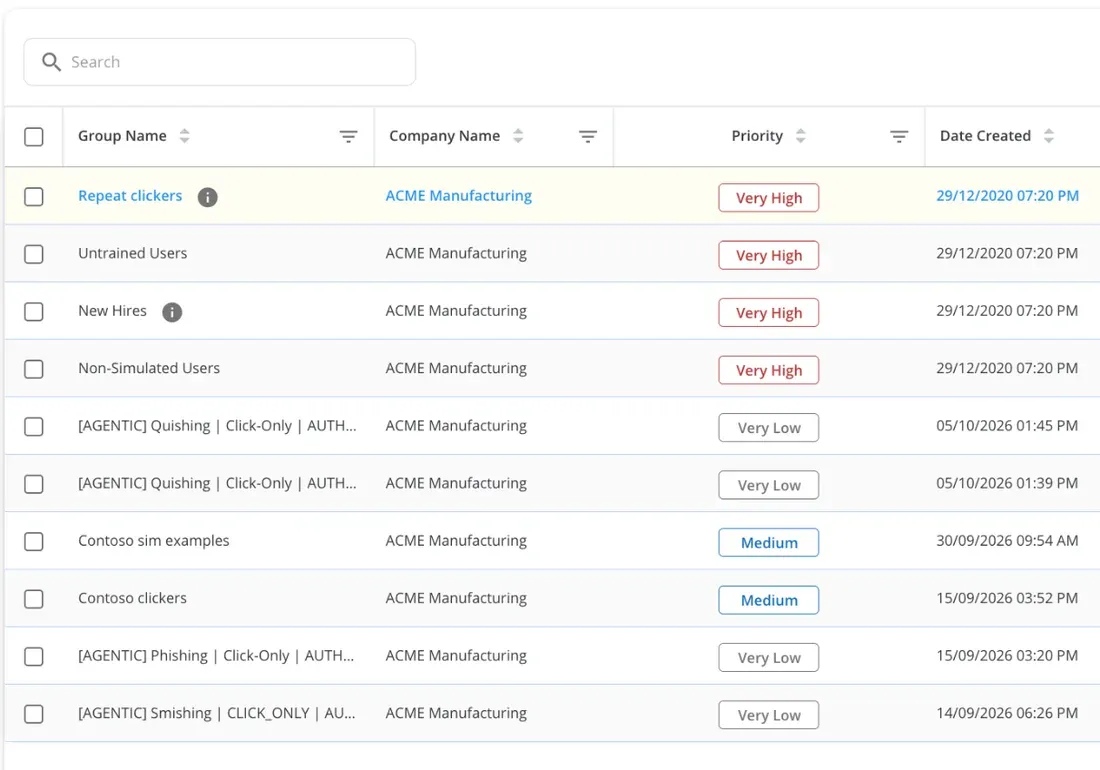Select the Contoso sim examples group name
Screen dimensions: 1100x770
click(154, 541)
